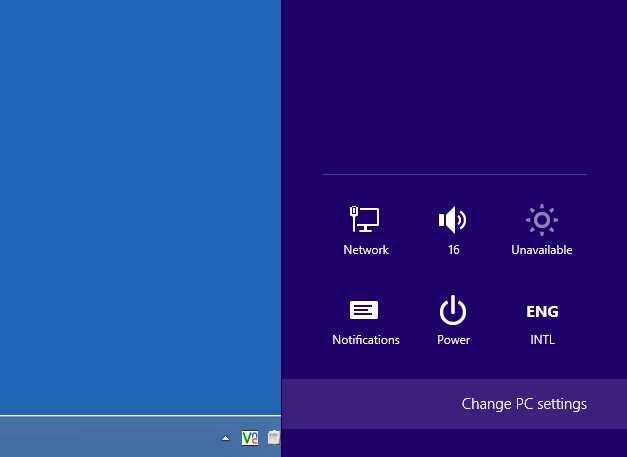Screen dimensions: 627x457
Task: Open the Power options icon
Action: tap(453, 310)
